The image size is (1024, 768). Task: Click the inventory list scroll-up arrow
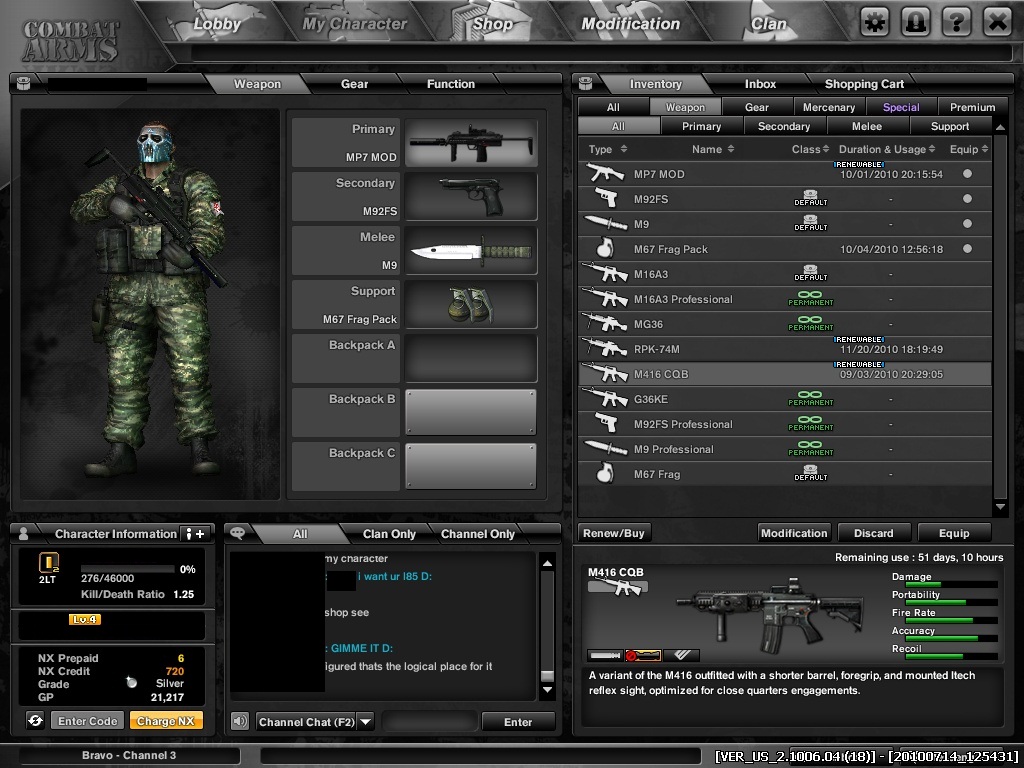click(x=1000, y=127)
